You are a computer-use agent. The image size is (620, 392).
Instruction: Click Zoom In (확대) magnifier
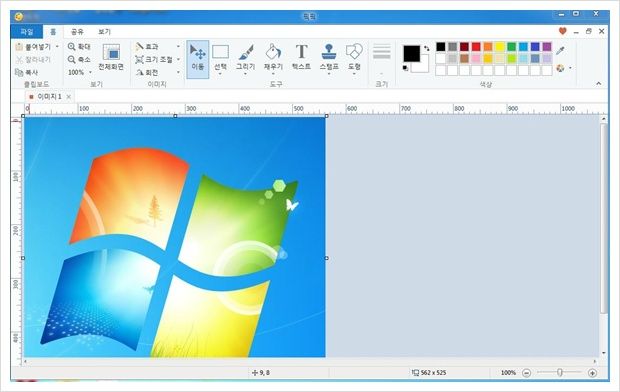72,47
